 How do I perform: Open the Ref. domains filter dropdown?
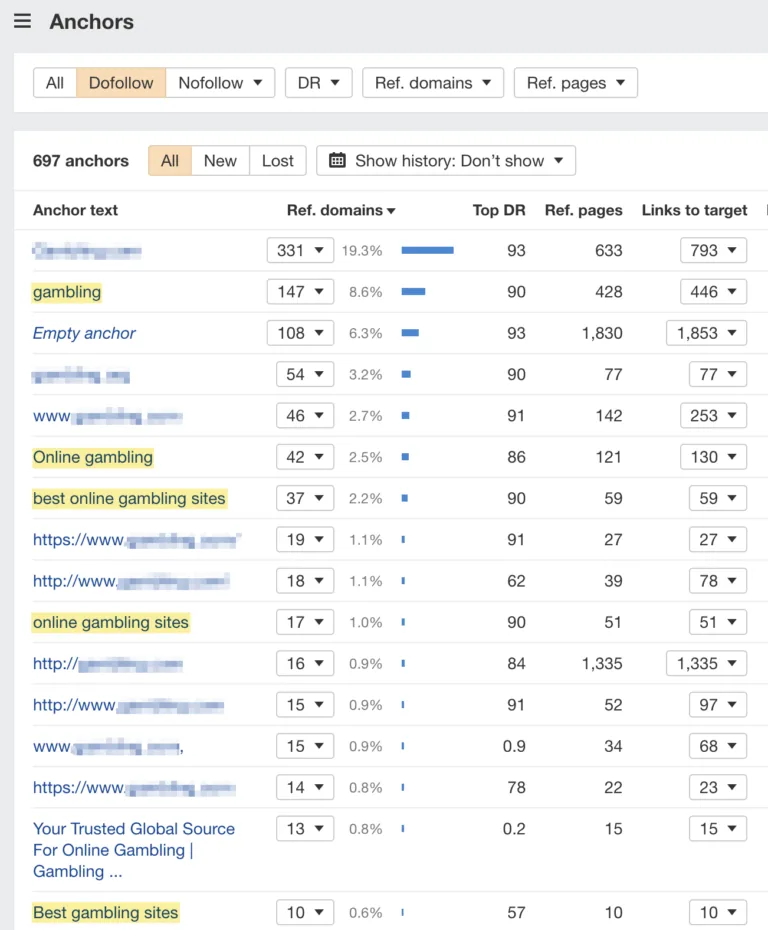pyautogui.click(x=433, y=83)
